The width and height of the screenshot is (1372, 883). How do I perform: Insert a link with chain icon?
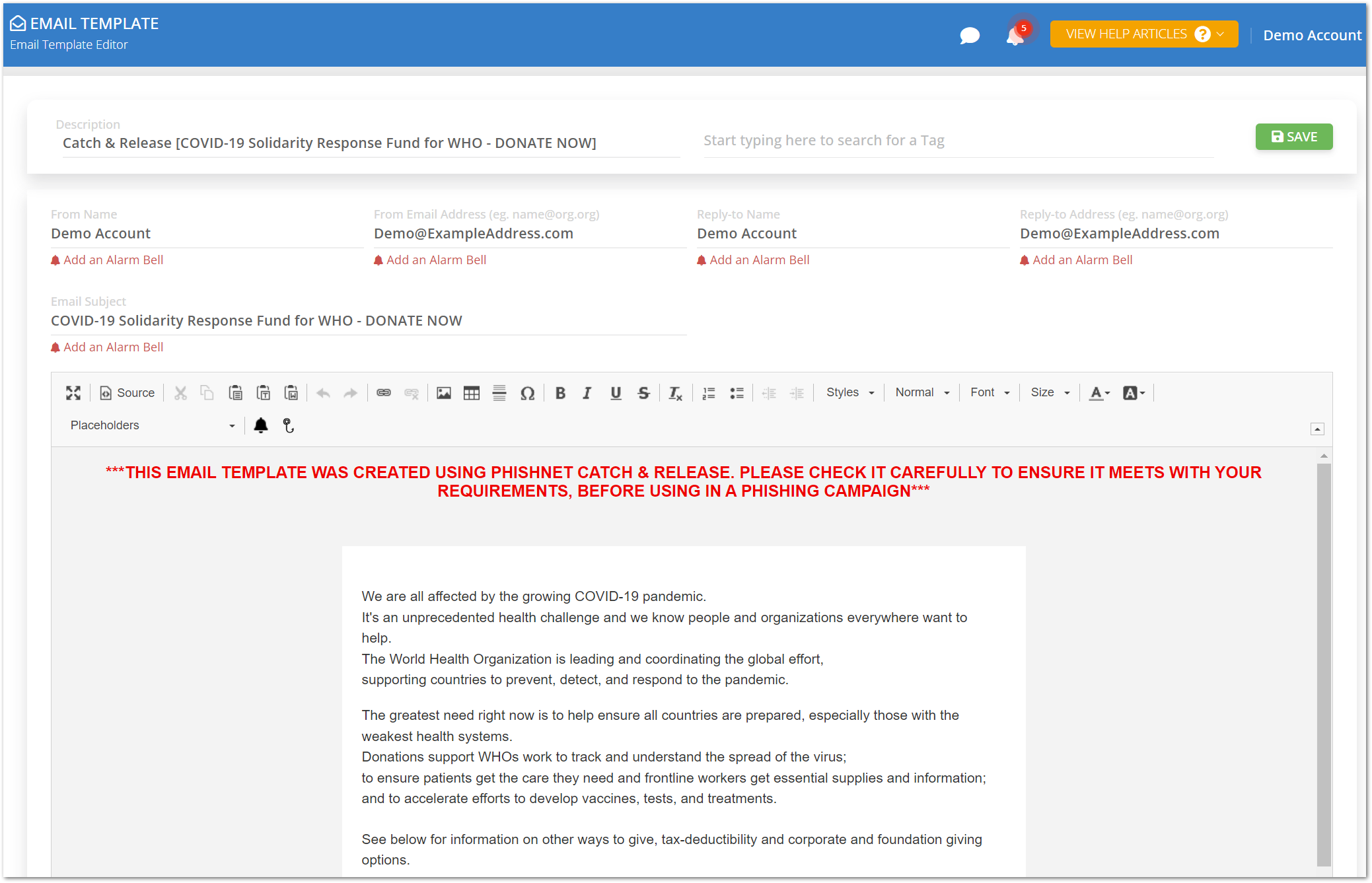[384, 393]
